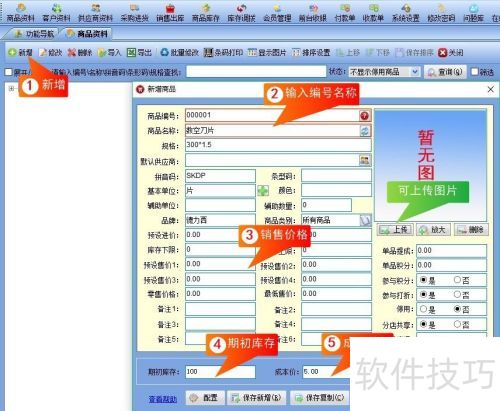Click the 保存新增 button

pyautogui.click(x=257, y=398)
